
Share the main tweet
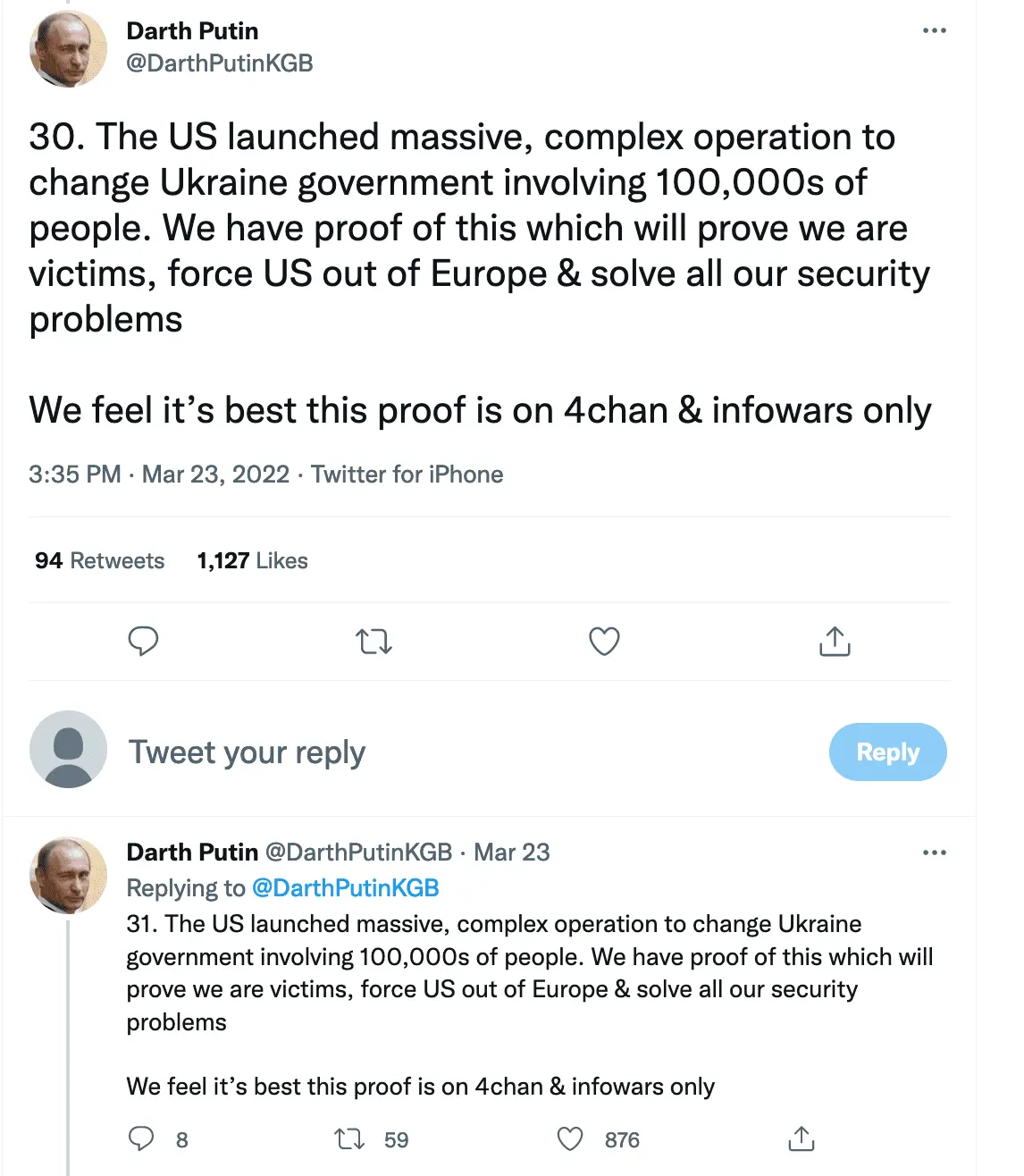(835, 642)
